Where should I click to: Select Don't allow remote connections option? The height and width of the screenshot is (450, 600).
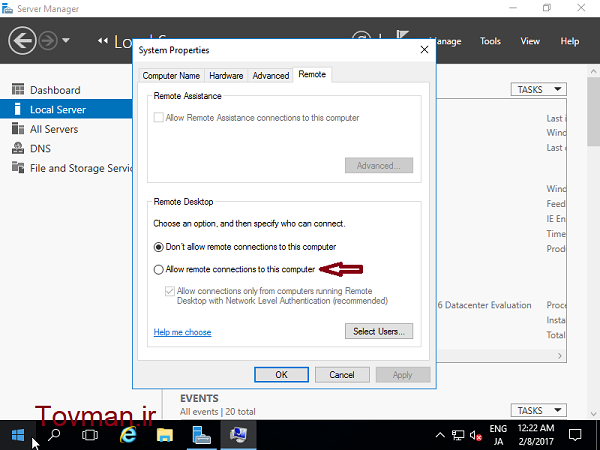tap(158, 247)
